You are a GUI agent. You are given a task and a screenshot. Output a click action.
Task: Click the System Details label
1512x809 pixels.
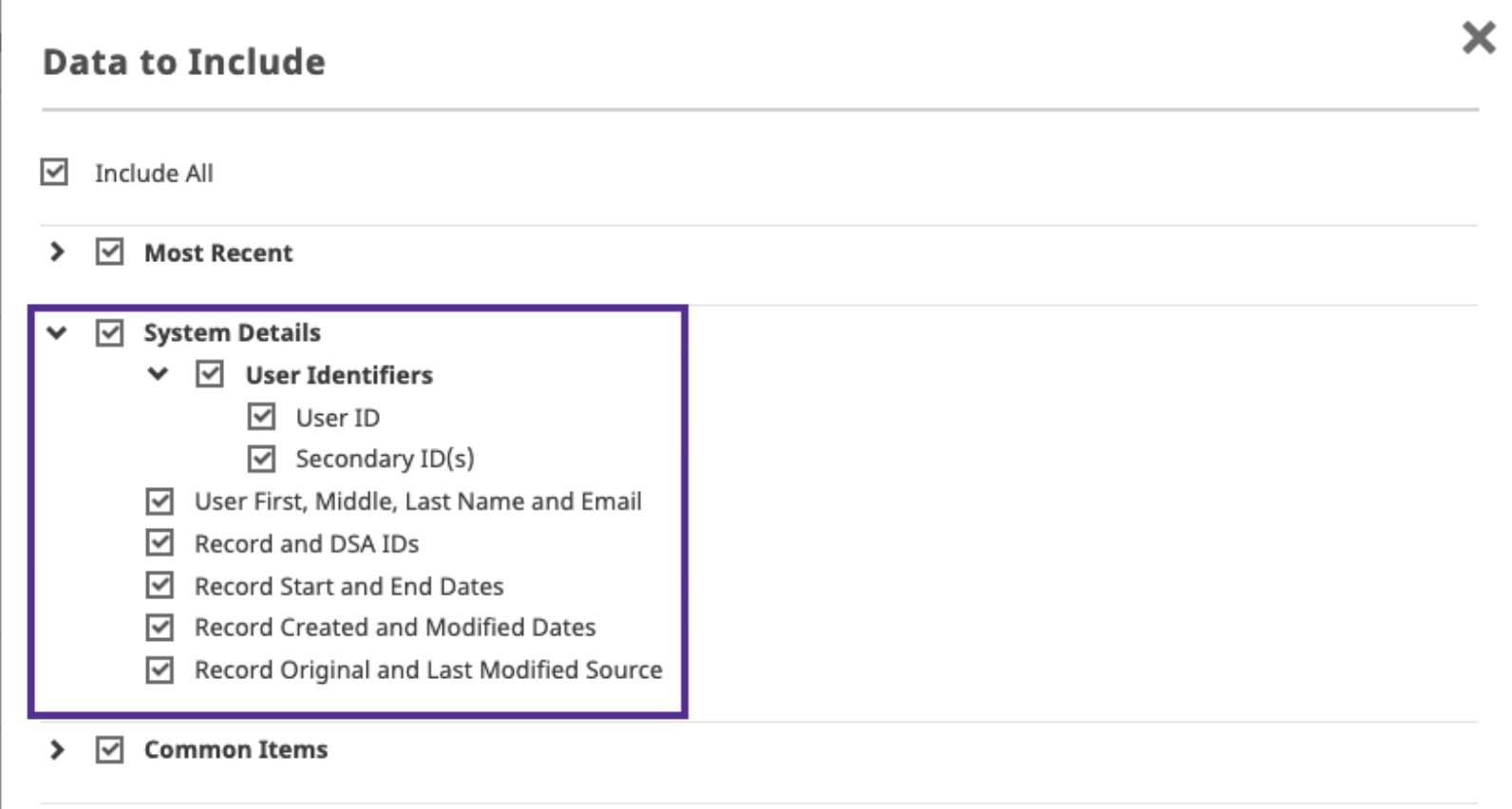pyautogui.click(x=232, y=332)
